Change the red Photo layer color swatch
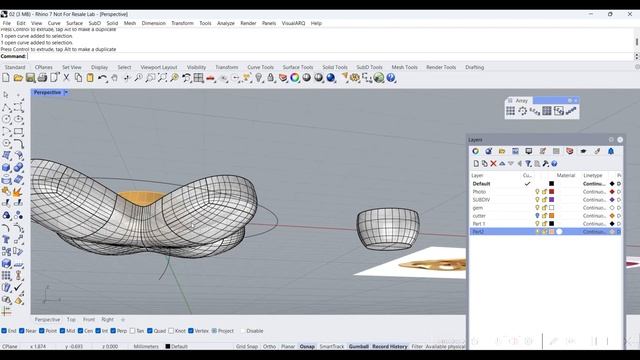 [551, 191]
